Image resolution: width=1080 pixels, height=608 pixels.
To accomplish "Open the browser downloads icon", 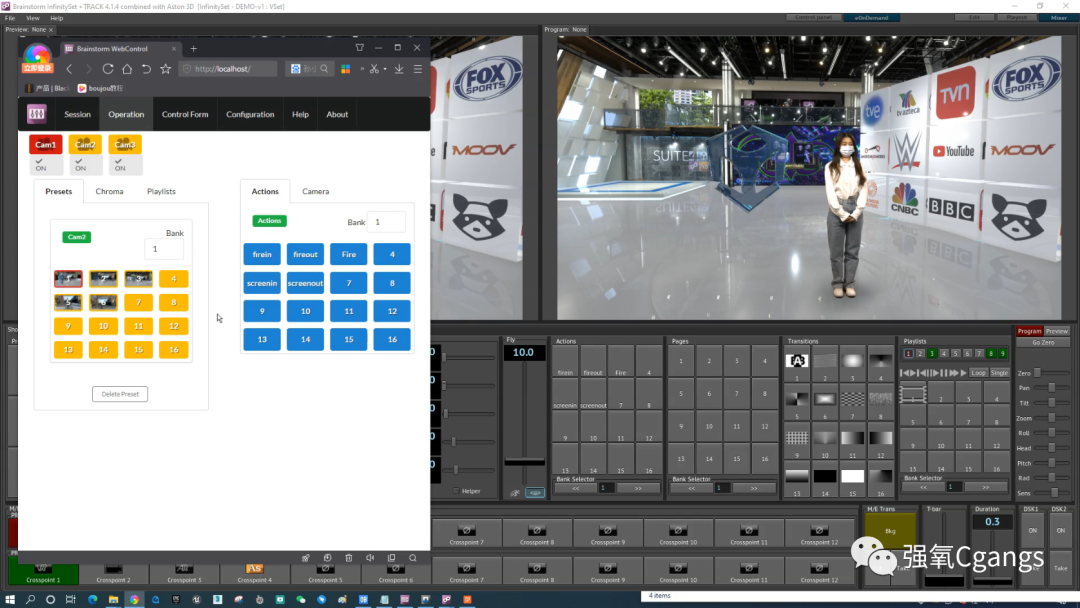I will tap(399, 69).
